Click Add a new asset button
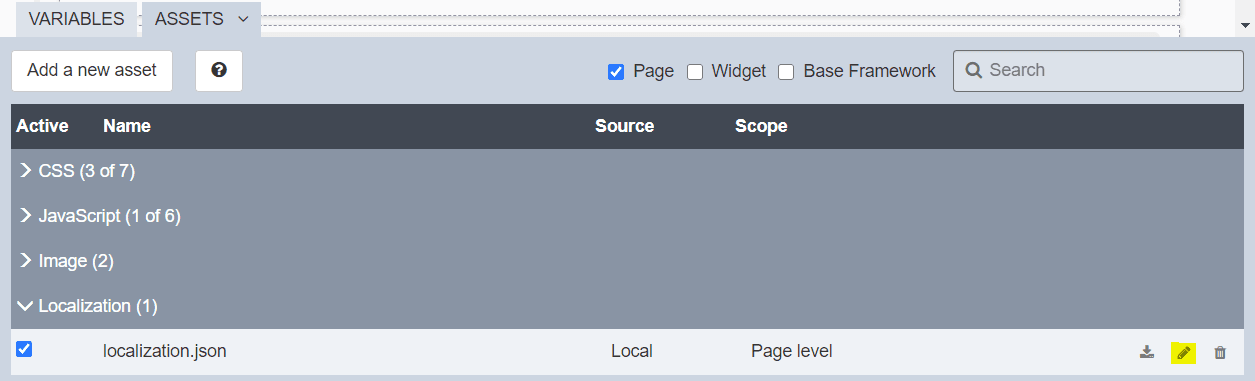The image size is (1255, 381). click(x=92, y=71)
